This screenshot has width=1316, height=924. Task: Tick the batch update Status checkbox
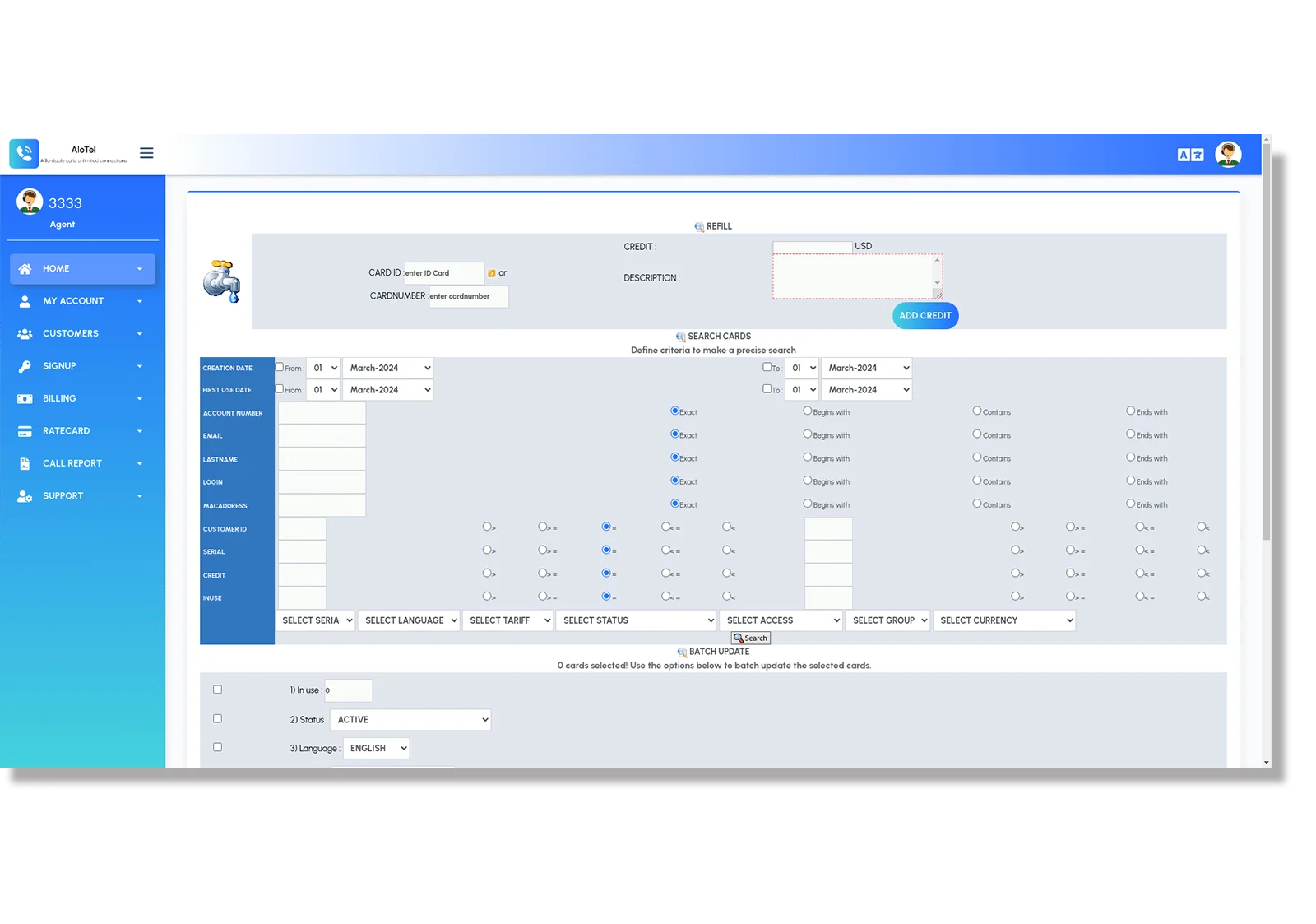pos(218,719)
